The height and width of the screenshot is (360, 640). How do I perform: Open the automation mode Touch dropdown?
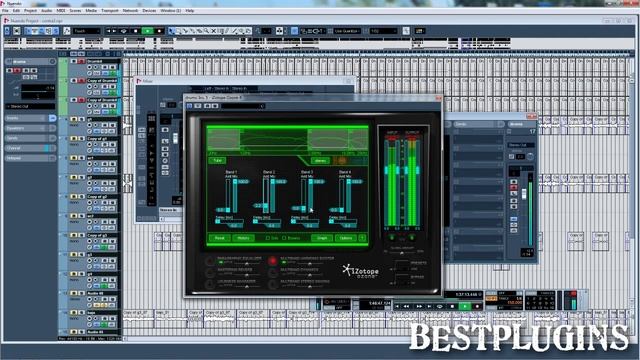87,31
